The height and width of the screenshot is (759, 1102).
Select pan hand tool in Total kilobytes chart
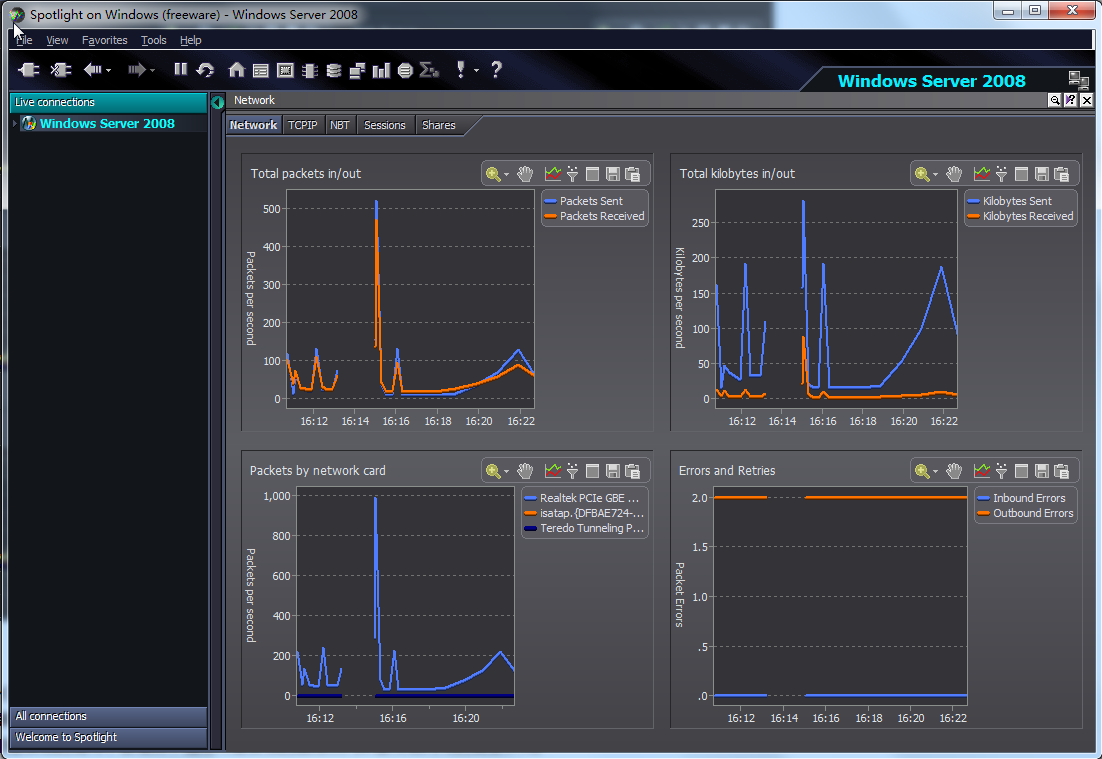954,174
